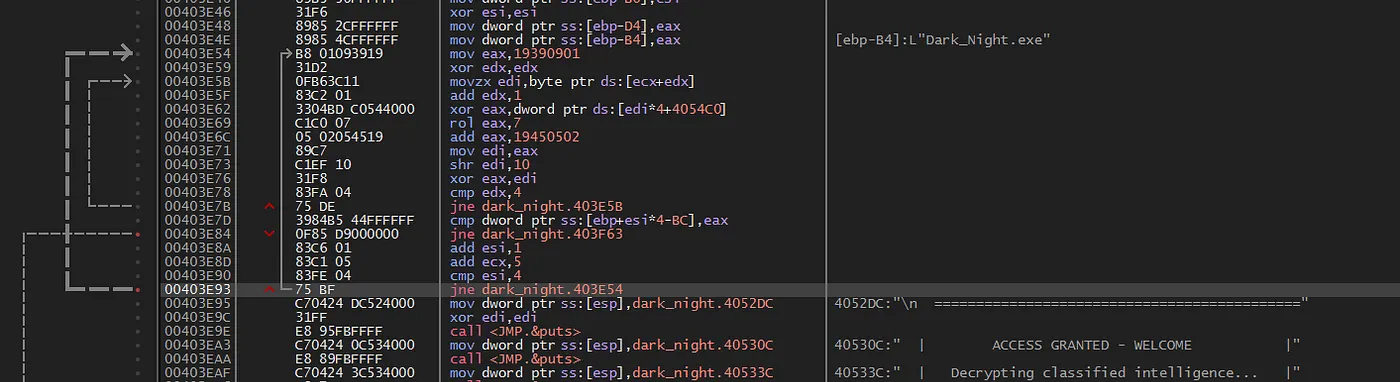Select instruction cmp esi,4
This screenshot has height=382, width=1400.
coord(490,275)
